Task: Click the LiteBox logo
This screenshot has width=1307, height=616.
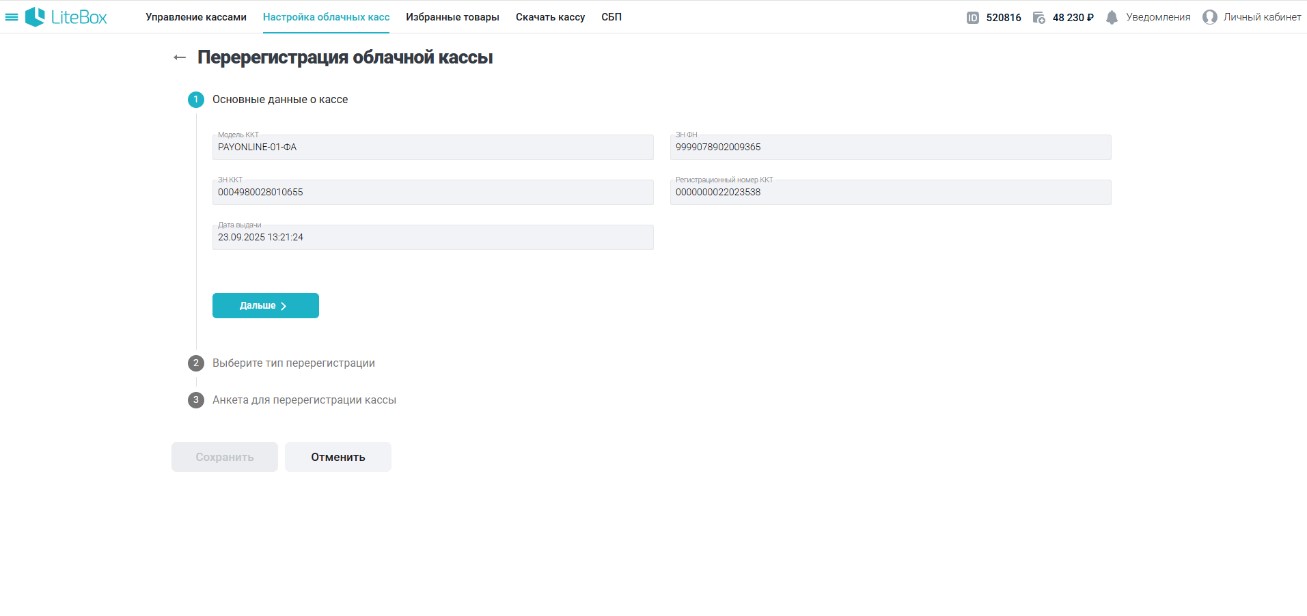Action: [x=66, y=17]
